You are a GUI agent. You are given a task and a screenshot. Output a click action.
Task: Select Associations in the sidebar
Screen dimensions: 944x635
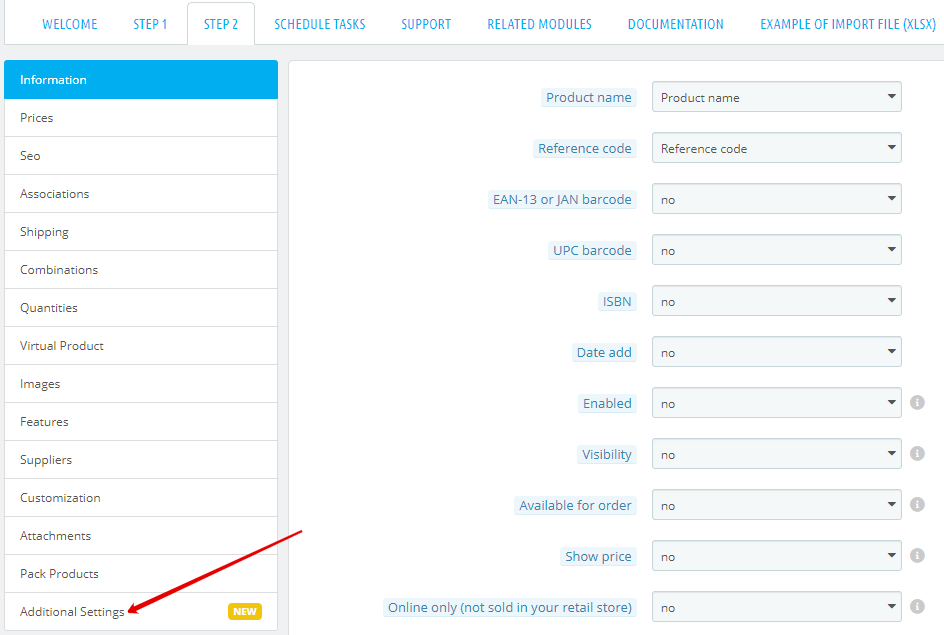(141, 194)
